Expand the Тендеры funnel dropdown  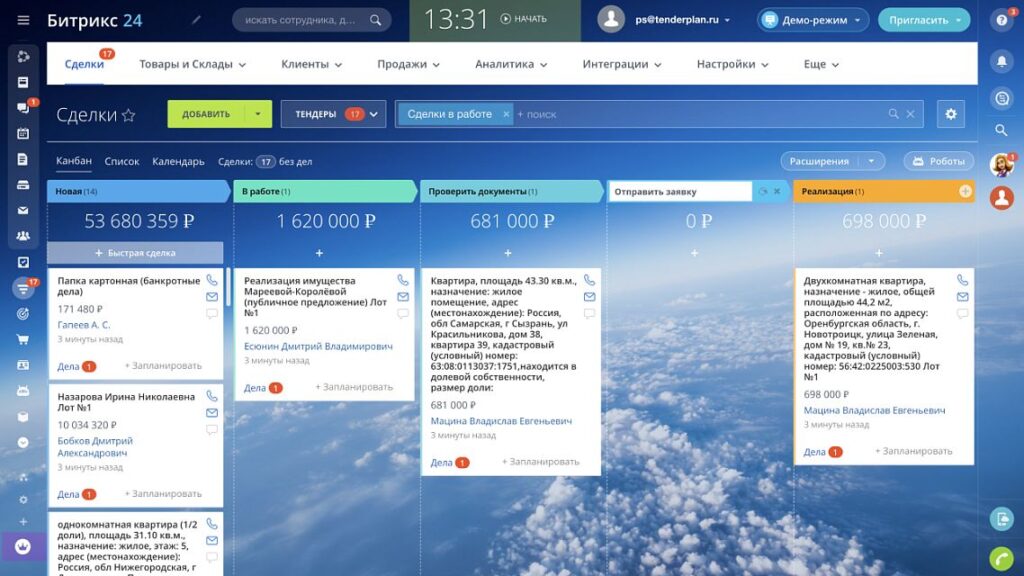tap(373, 114)
